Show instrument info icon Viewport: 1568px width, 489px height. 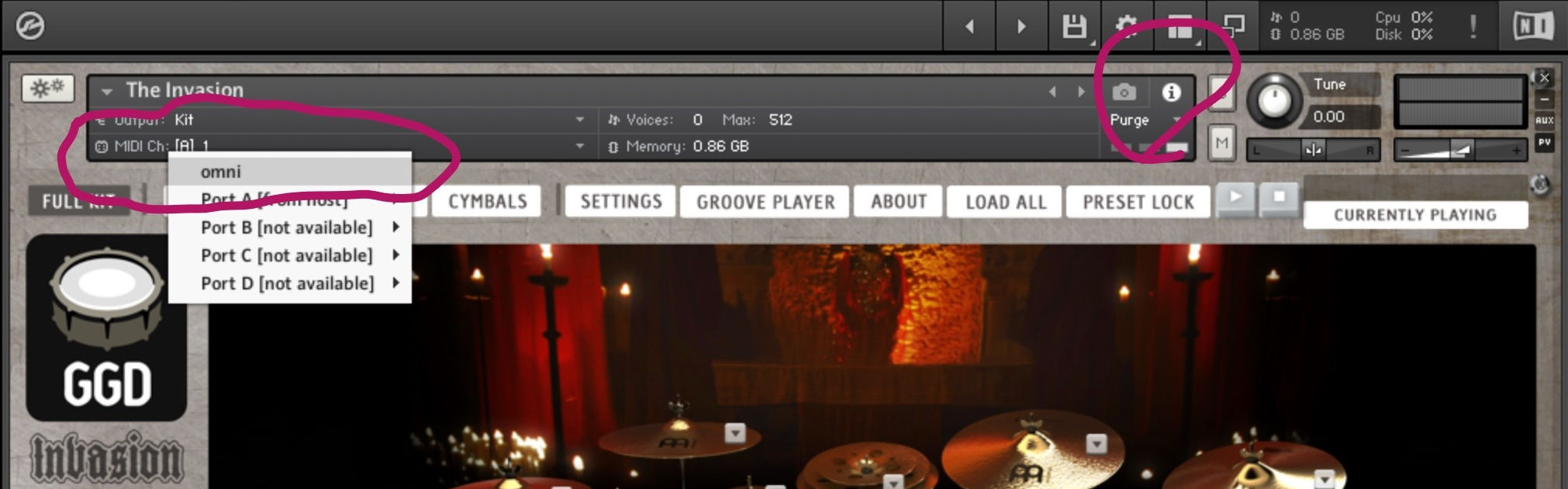(x=1171, y=92)
